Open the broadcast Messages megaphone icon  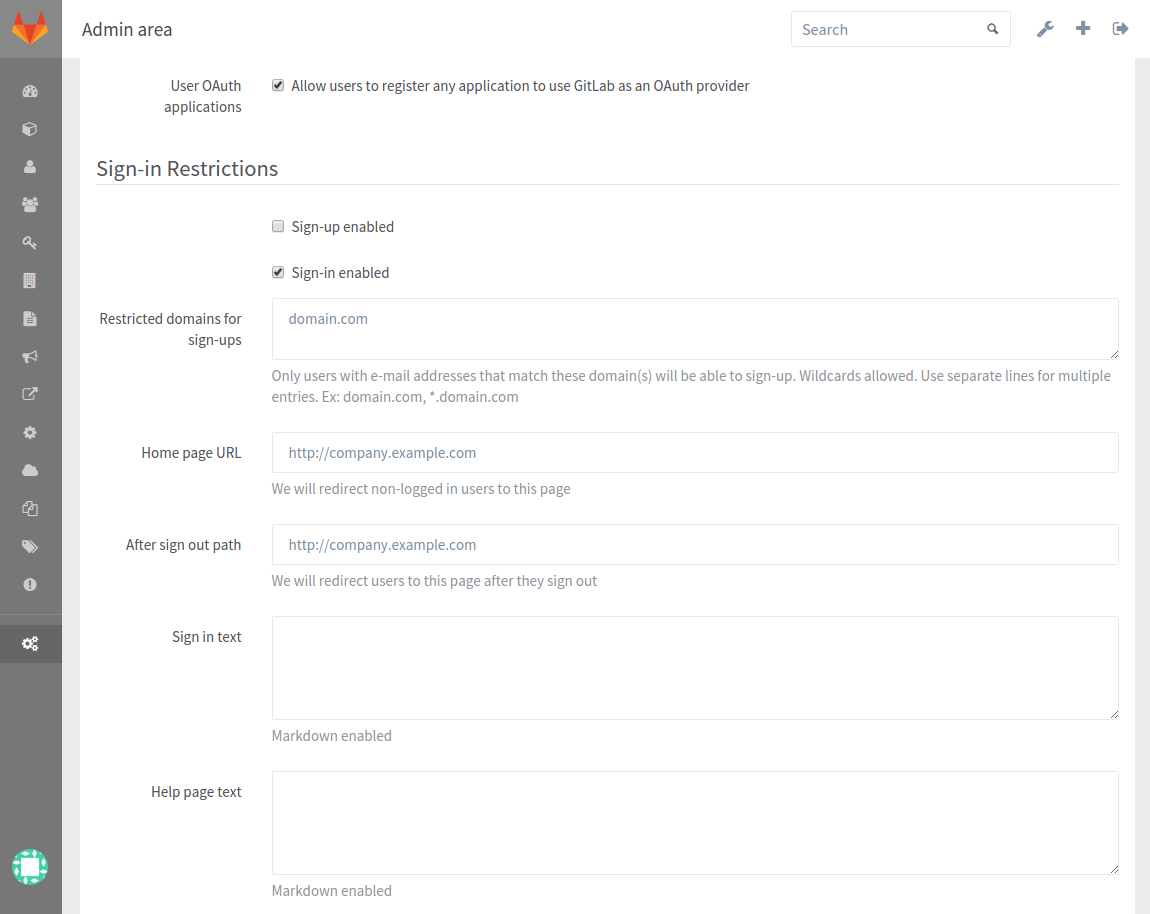tap(30, 356)
